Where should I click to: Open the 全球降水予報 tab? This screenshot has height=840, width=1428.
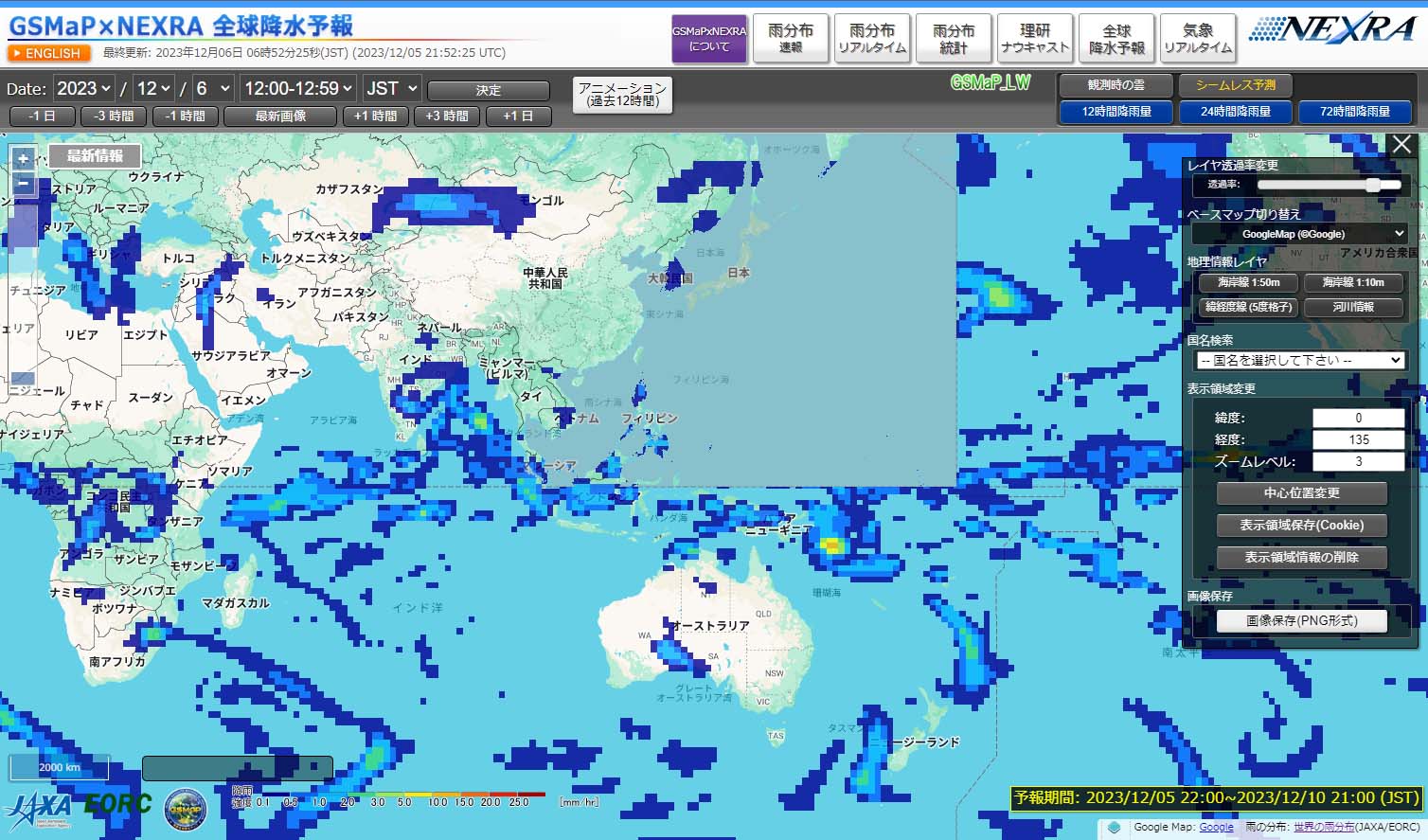coord(1116,39)
